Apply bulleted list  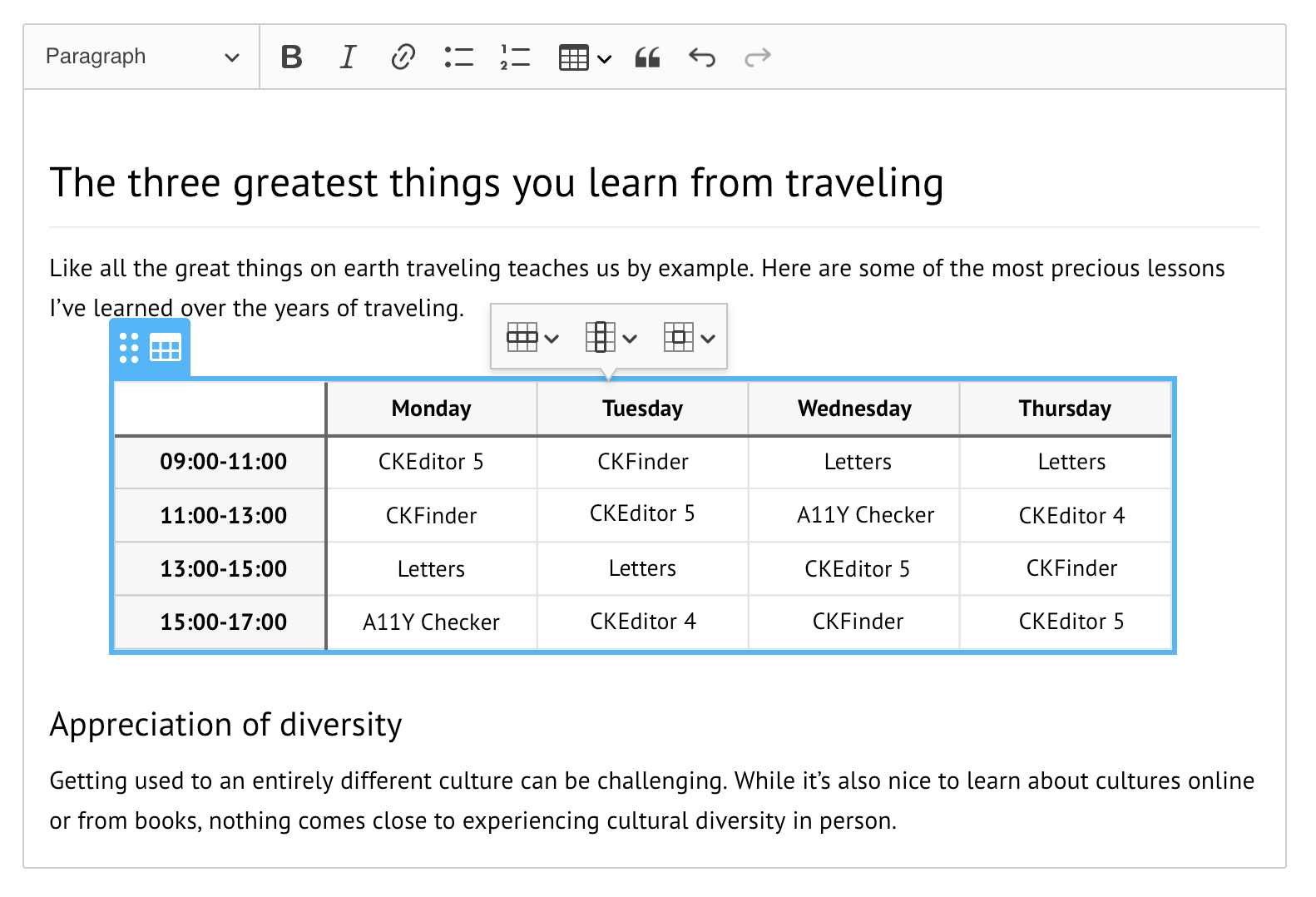458,57
